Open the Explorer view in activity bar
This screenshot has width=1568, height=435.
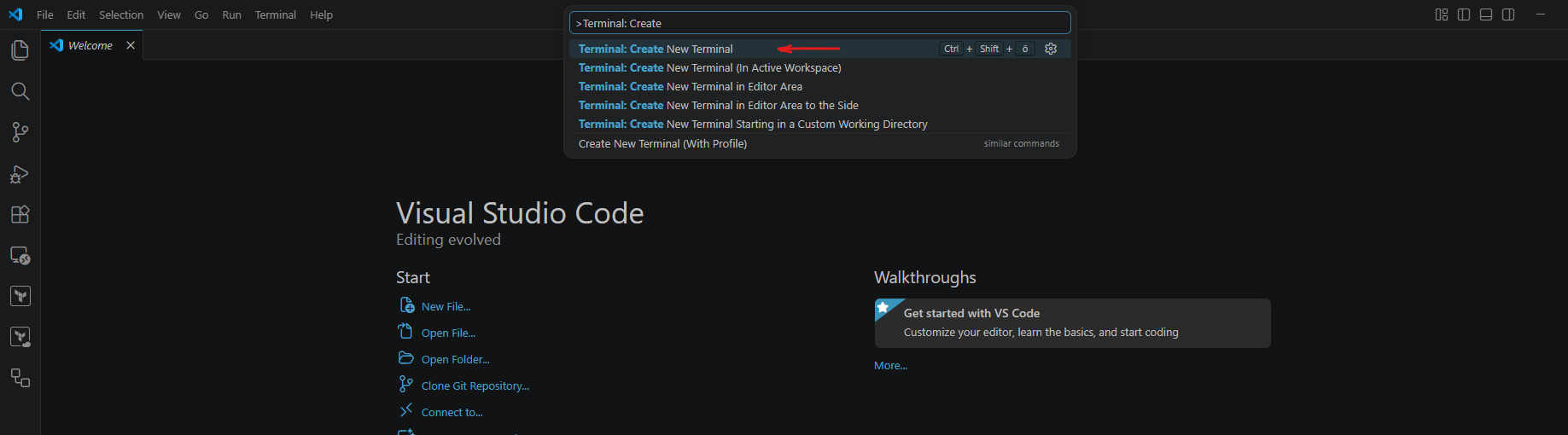click(x=20, y=50)
